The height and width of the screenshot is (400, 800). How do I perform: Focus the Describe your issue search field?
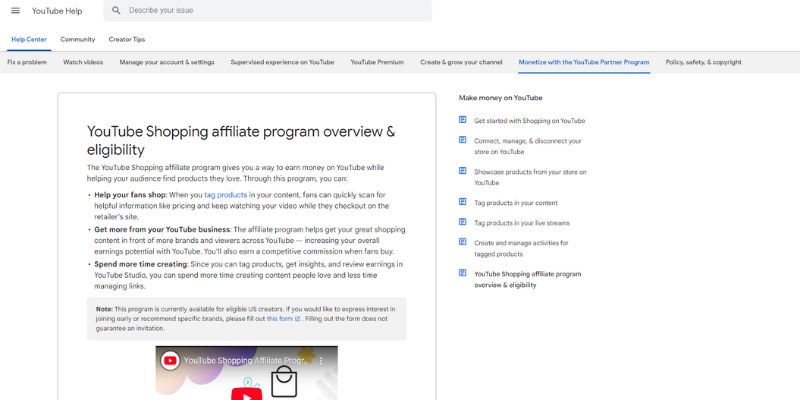tap(267, 10)
